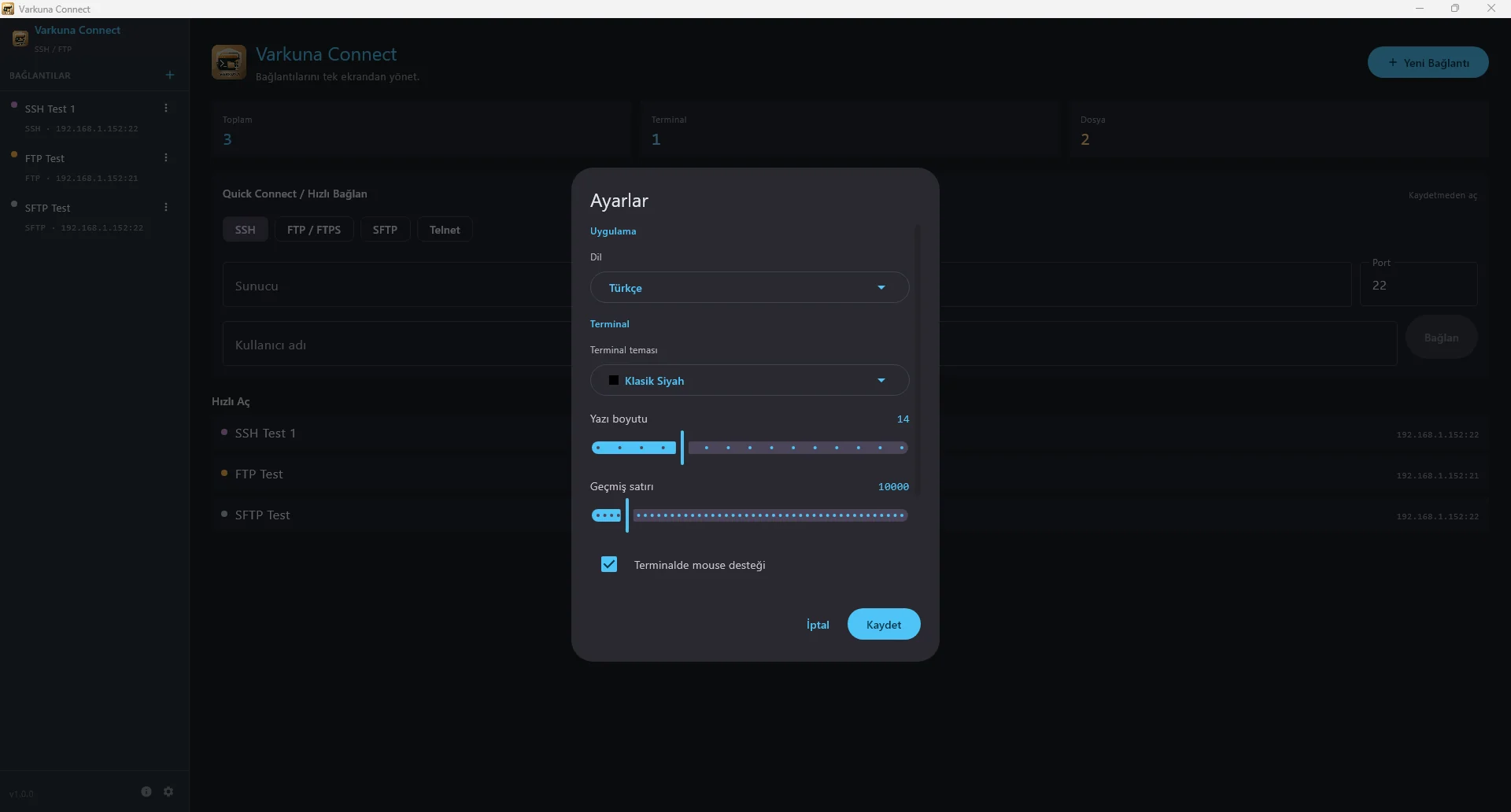This screenshot has height=812, width=1511.
Task: Click the Varkuna Connect sidebar logo icon
Action: point(20,38)
